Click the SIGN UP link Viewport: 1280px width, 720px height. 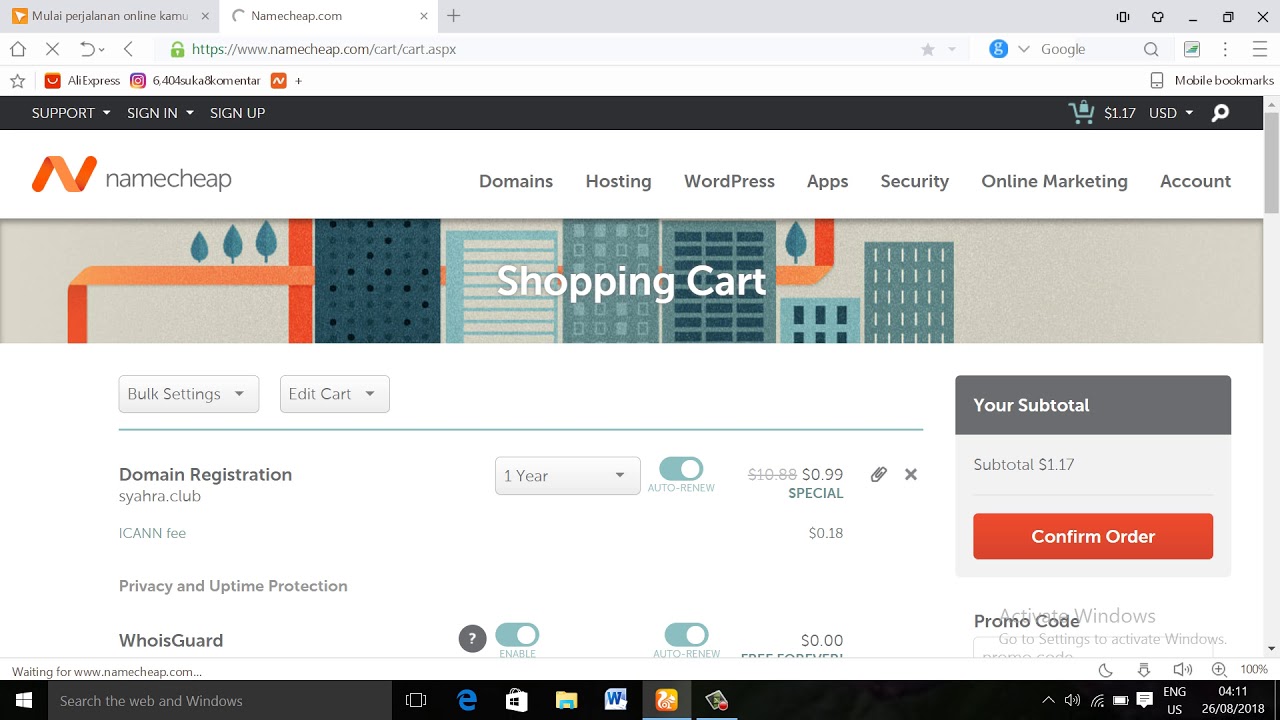(237, 113)
